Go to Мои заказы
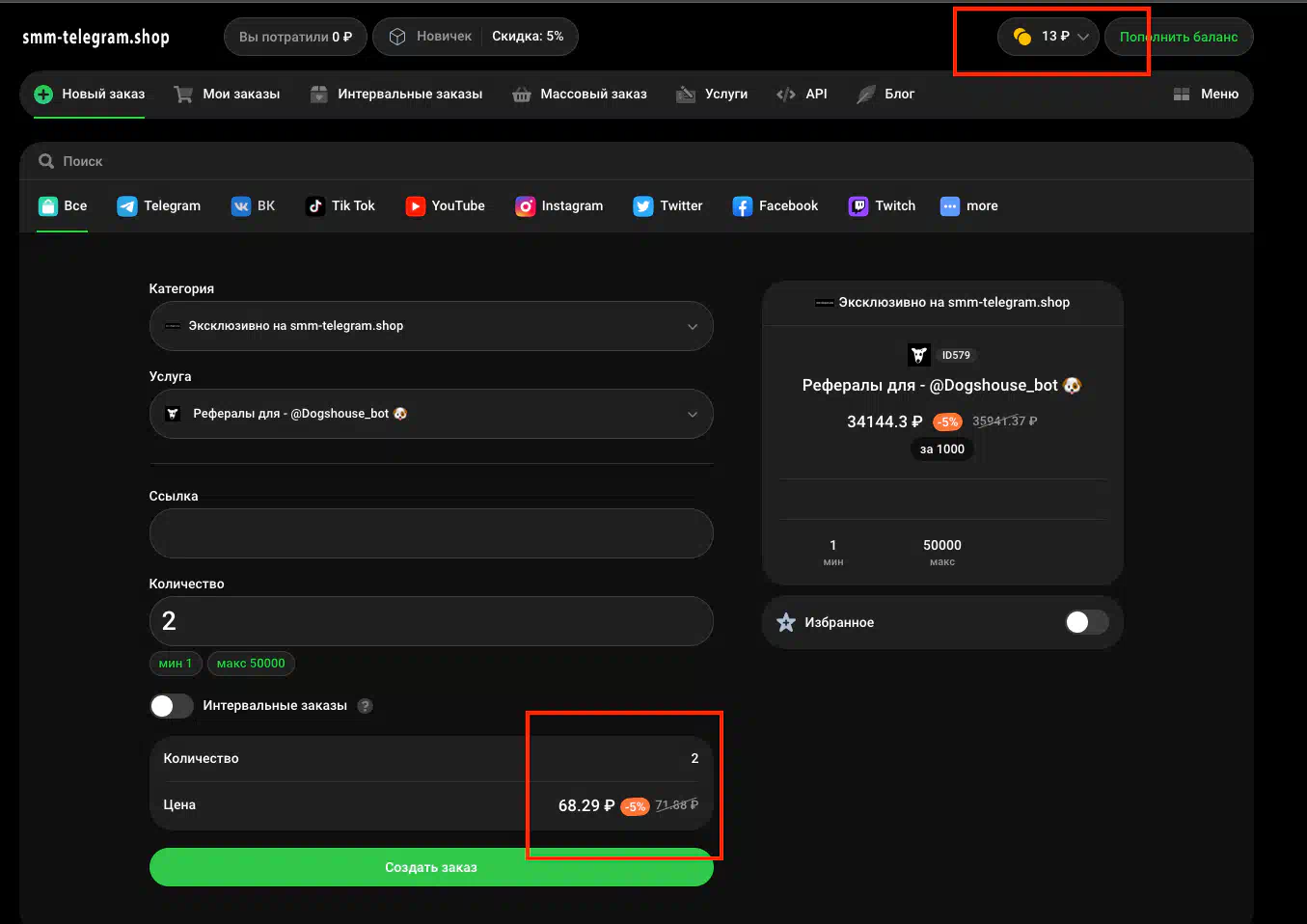The height and width of the screenshot is (924, 1307). (x=227, y=95)
